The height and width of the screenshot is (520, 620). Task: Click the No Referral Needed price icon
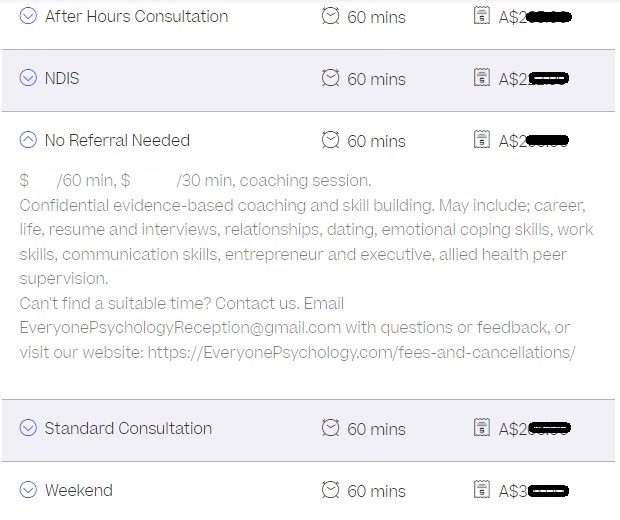[481, 141]
